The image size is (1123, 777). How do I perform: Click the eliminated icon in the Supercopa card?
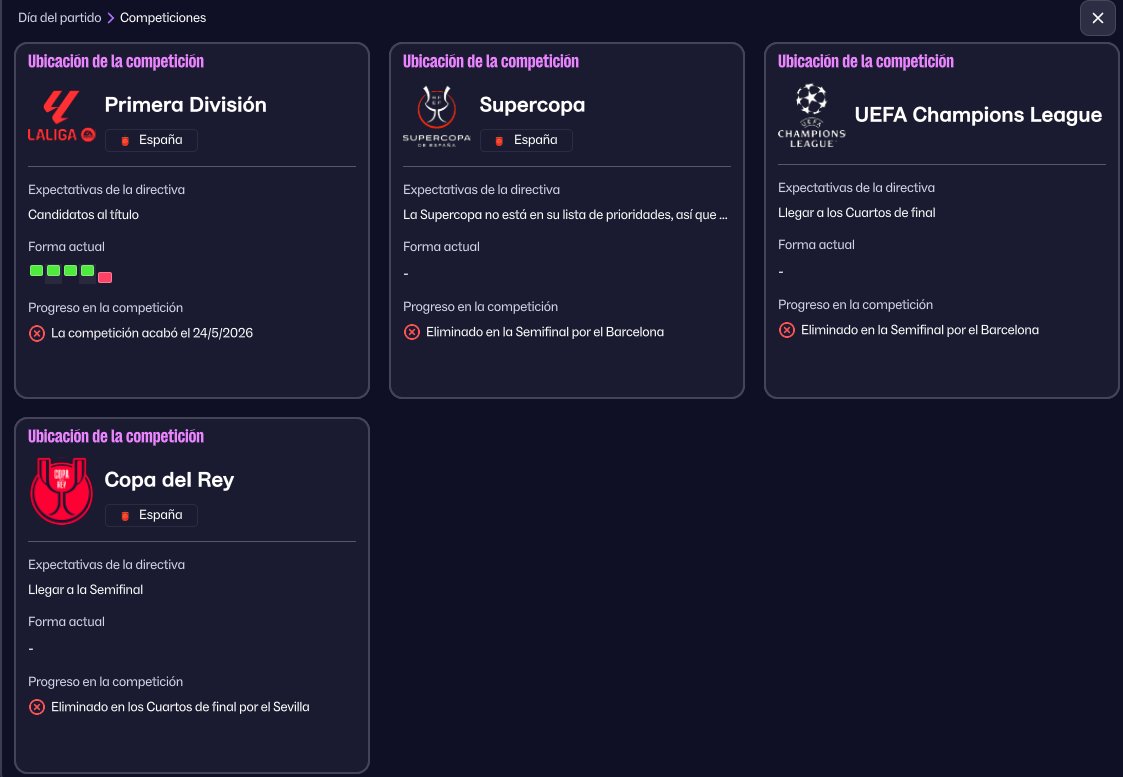point(412,332)
